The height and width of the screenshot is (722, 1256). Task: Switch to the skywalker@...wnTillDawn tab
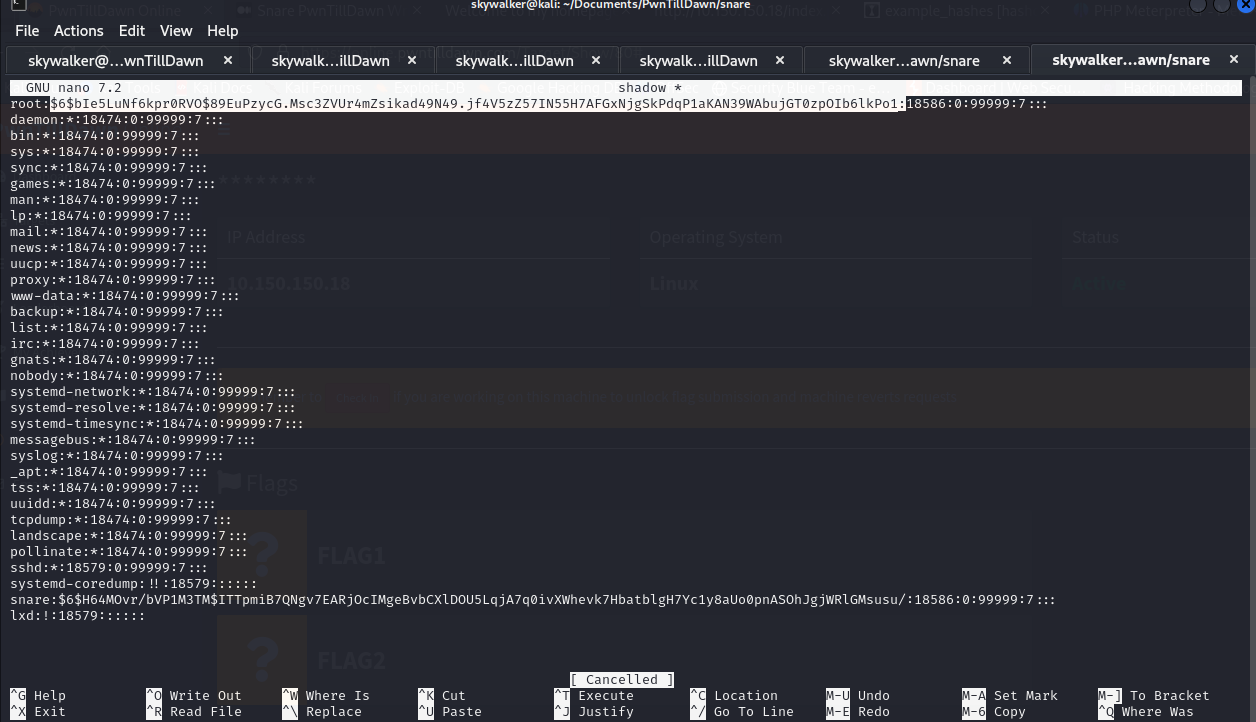115,60
